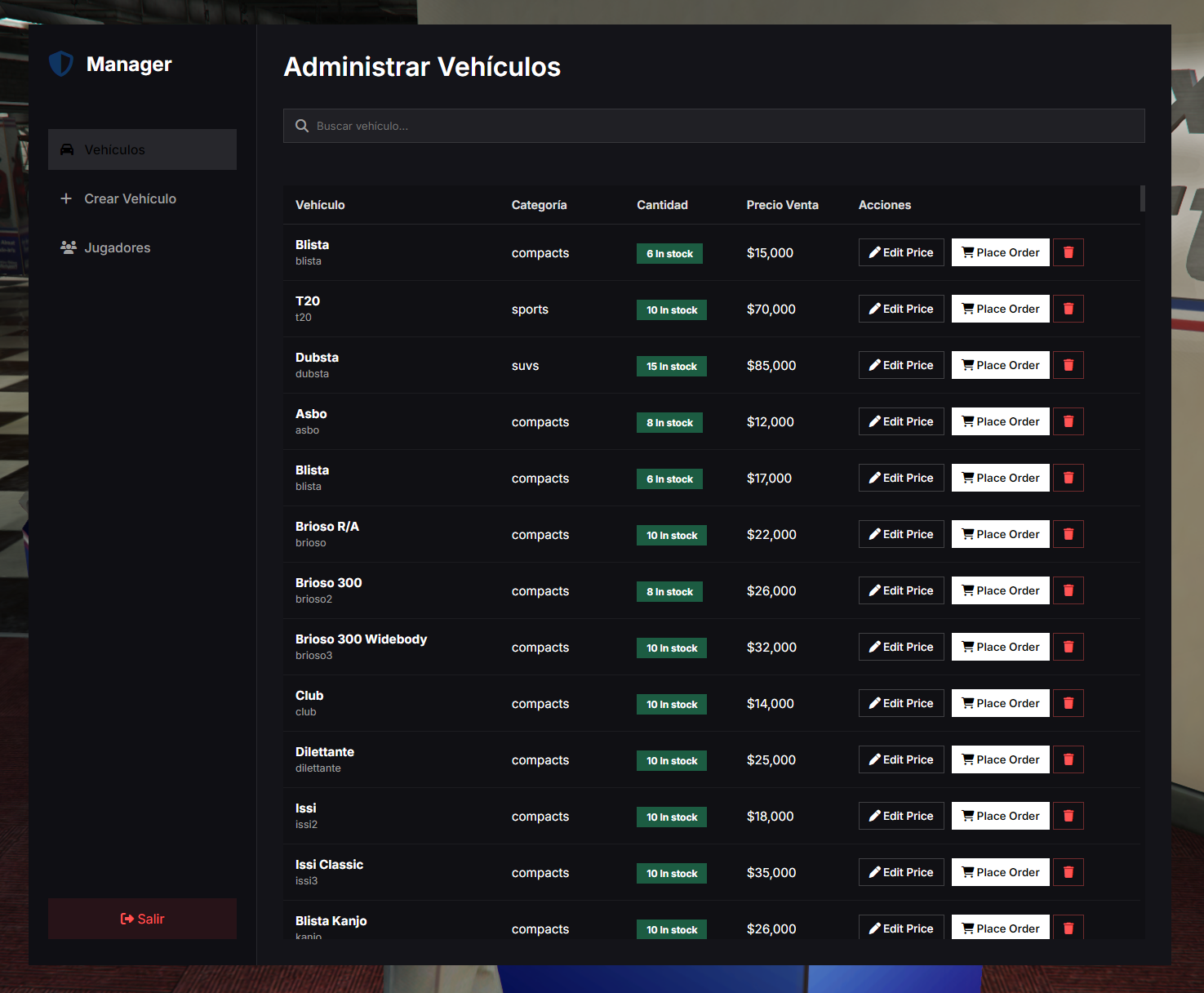
Task: Open the Vehículos sidebar section
Action: [x=142, y=149]
